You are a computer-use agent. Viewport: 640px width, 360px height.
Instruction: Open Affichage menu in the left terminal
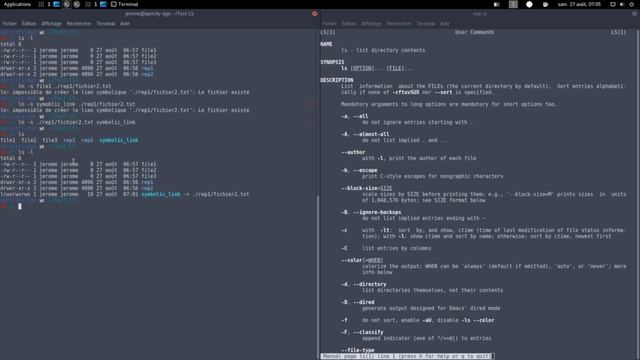[51, 24]
